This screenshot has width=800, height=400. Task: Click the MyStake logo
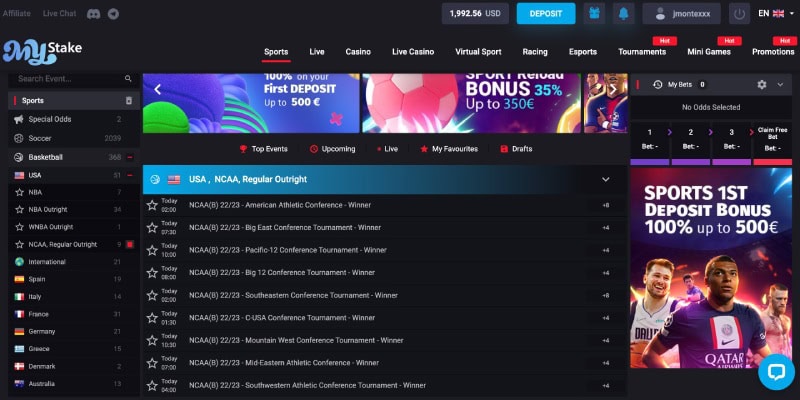[x=42, y=52]
